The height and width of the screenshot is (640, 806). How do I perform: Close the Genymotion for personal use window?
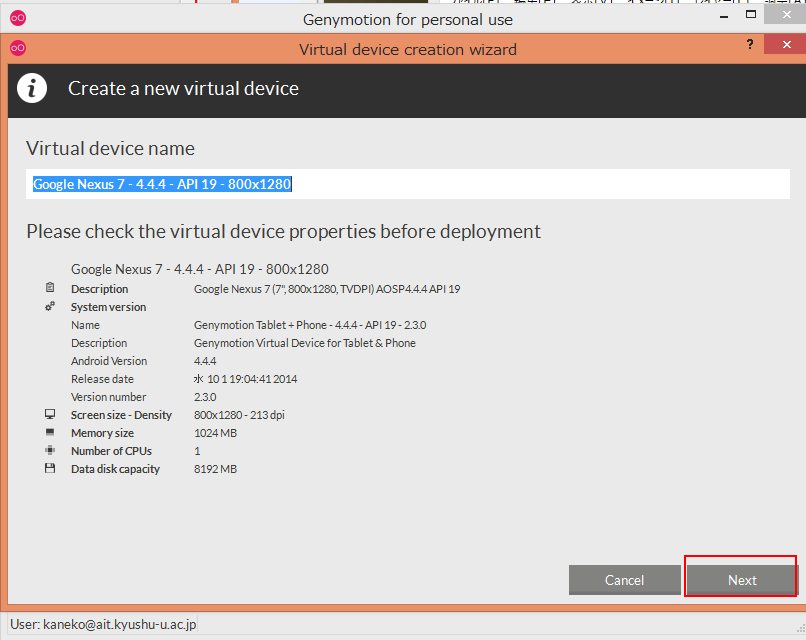pyautogui.click(x=786, y=14)
